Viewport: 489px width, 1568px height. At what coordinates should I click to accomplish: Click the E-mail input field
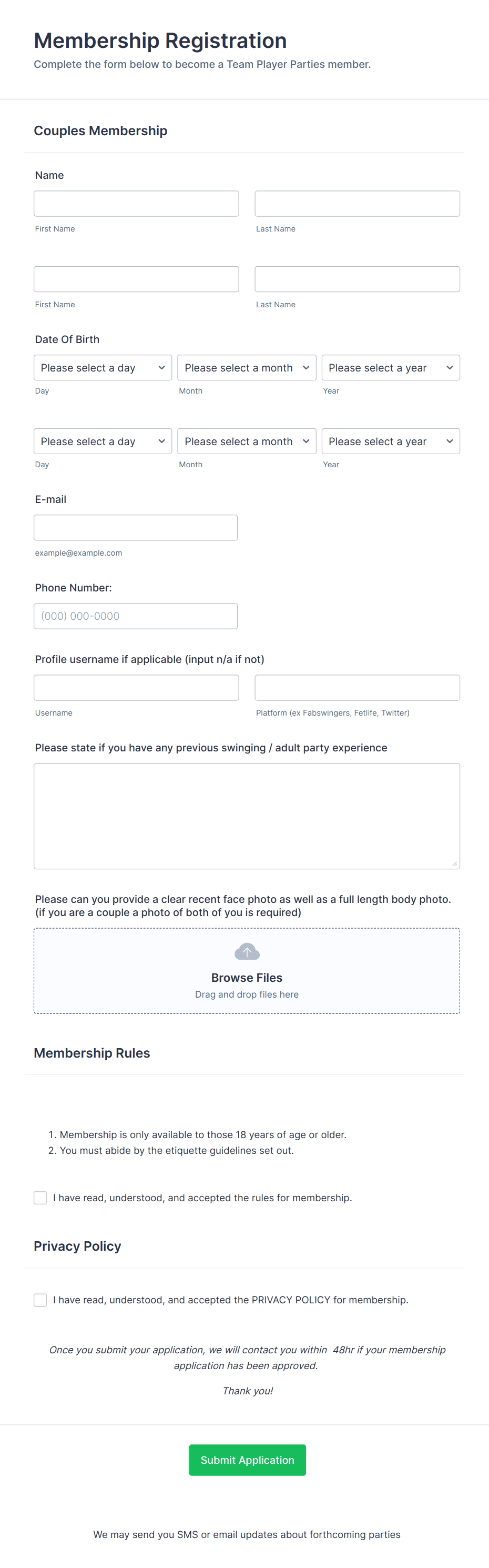pos(136,527)
